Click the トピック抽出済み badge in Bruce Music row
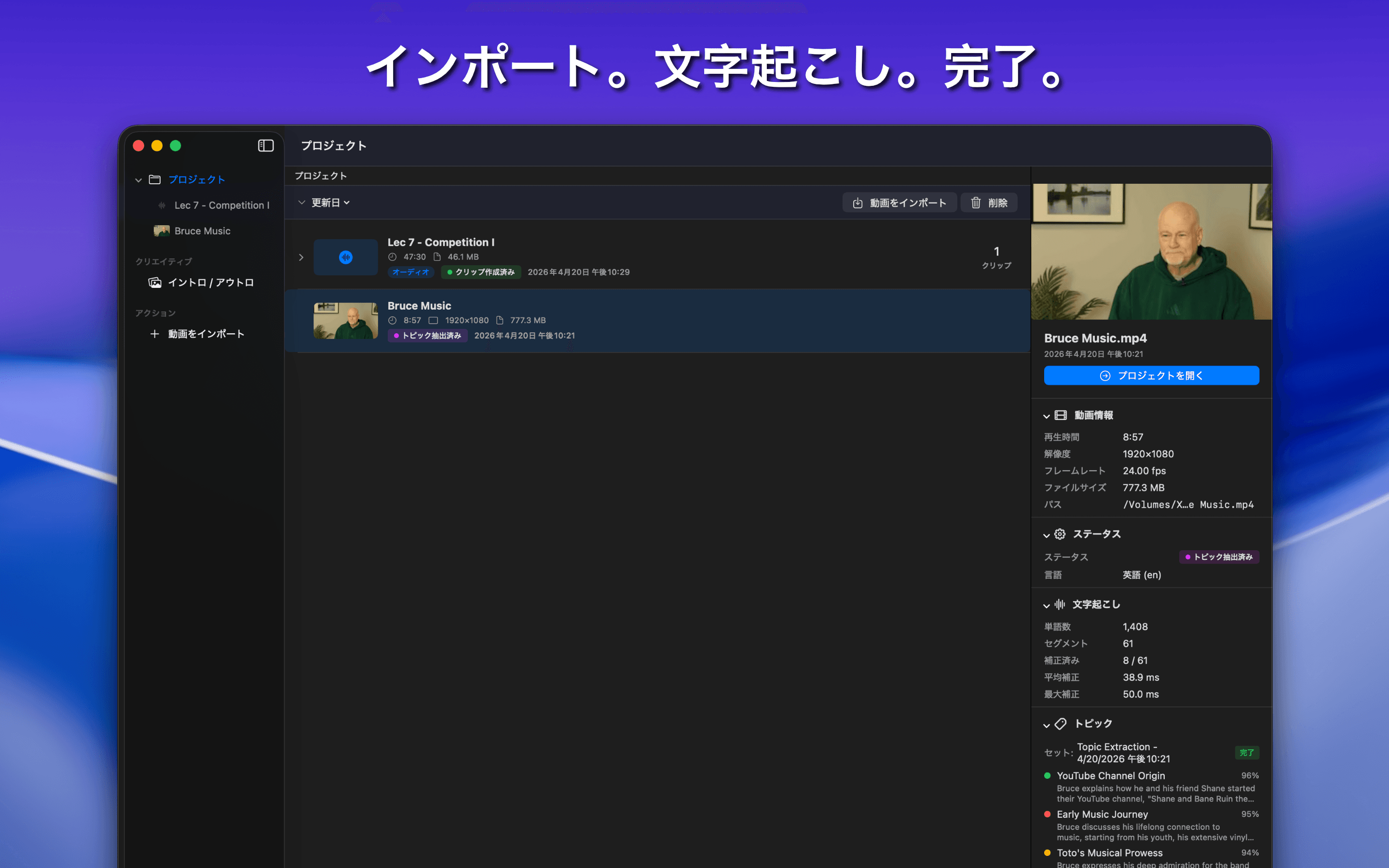This screenshot has height=868, width=1389. coord(428,335)
